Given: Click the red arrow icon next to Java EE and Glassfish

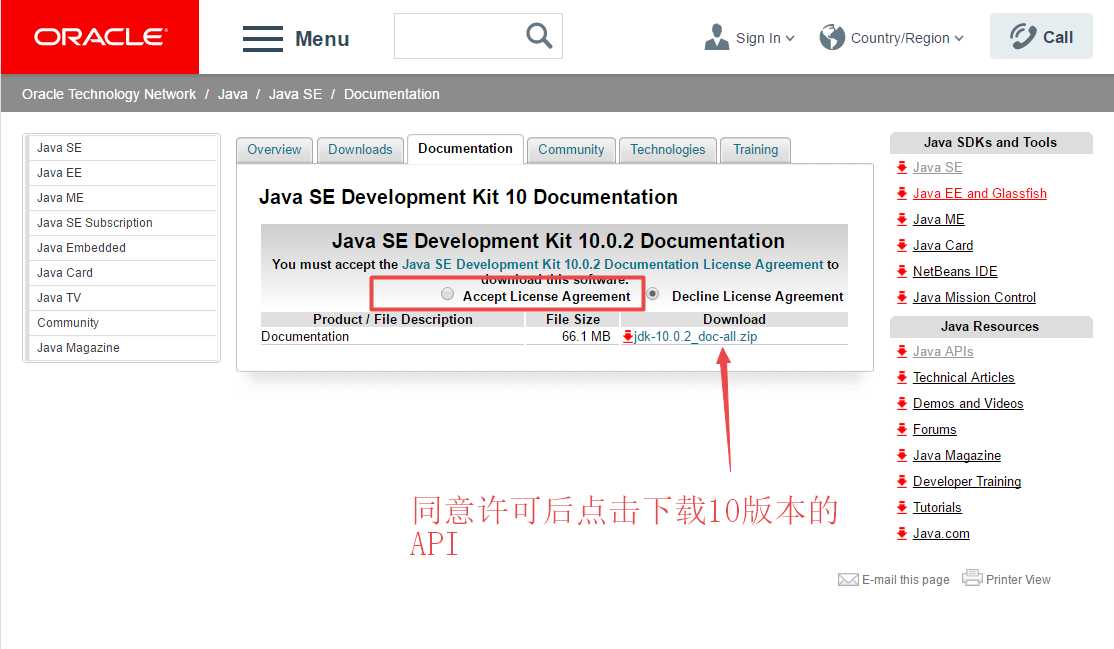Looking at the screenshot, I should (902, 193).
